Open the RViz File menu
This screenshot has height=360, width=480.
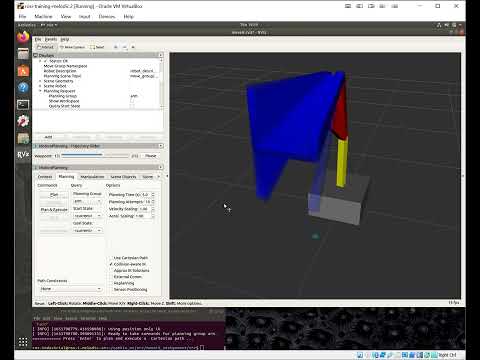[38, 39]
